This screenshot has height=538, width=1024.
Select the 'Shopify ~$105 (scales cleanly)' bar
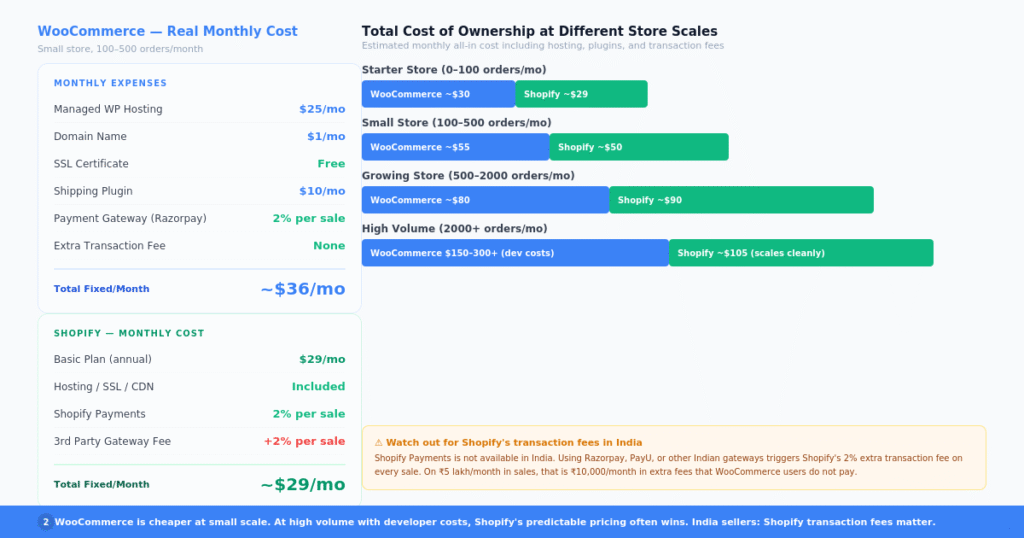coord(801,253)
